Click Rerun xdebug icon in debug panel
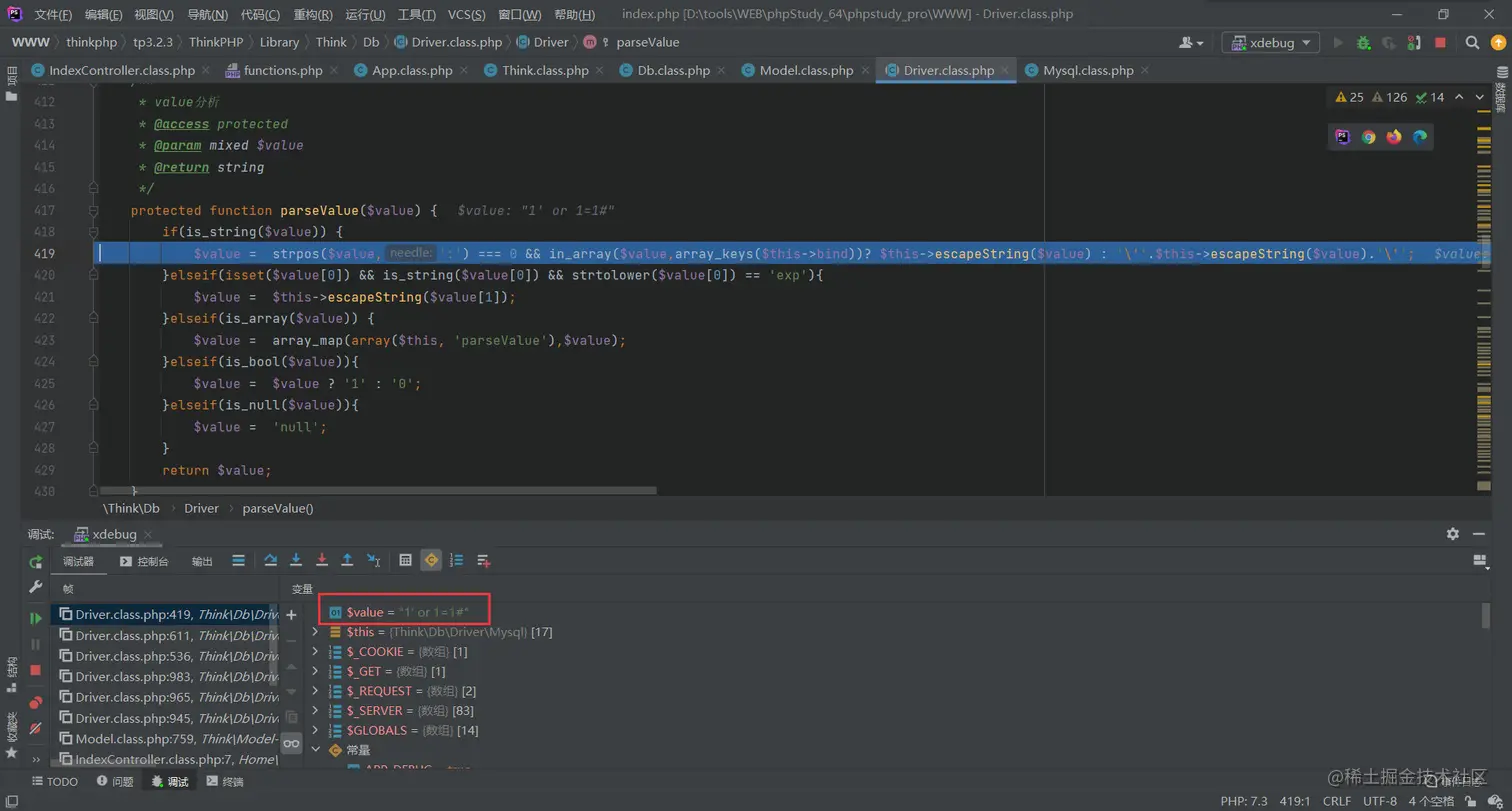Viewport: 1512px width, 811px height. click(36, 561)
